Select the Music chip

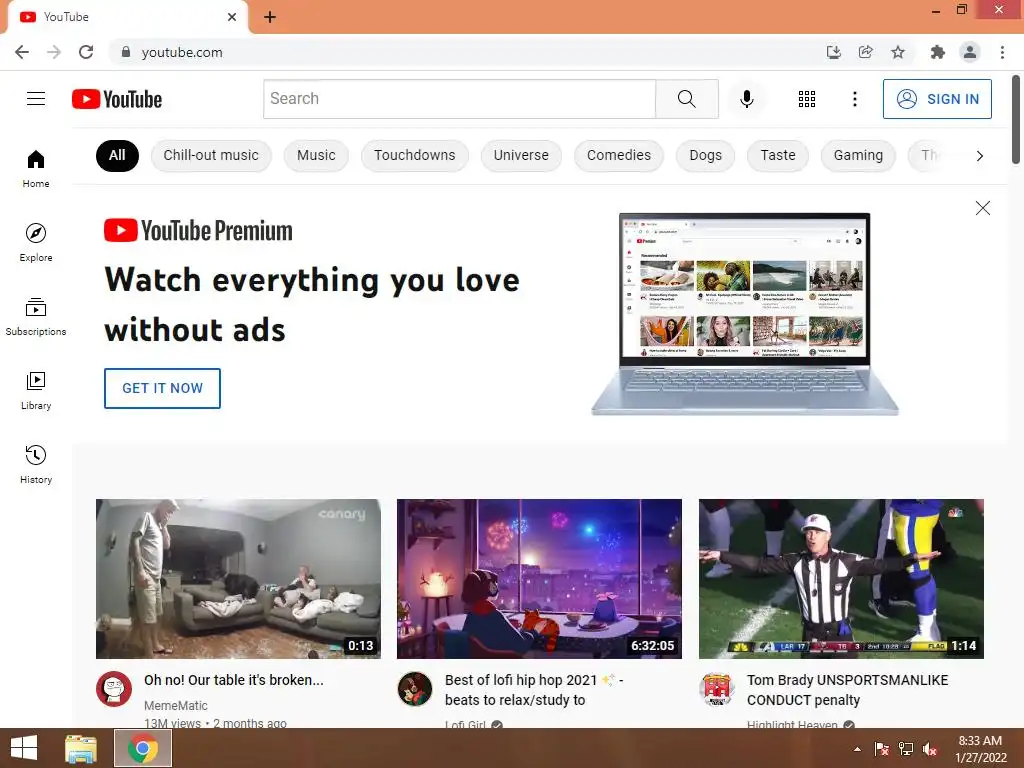(x=316, y=155)
